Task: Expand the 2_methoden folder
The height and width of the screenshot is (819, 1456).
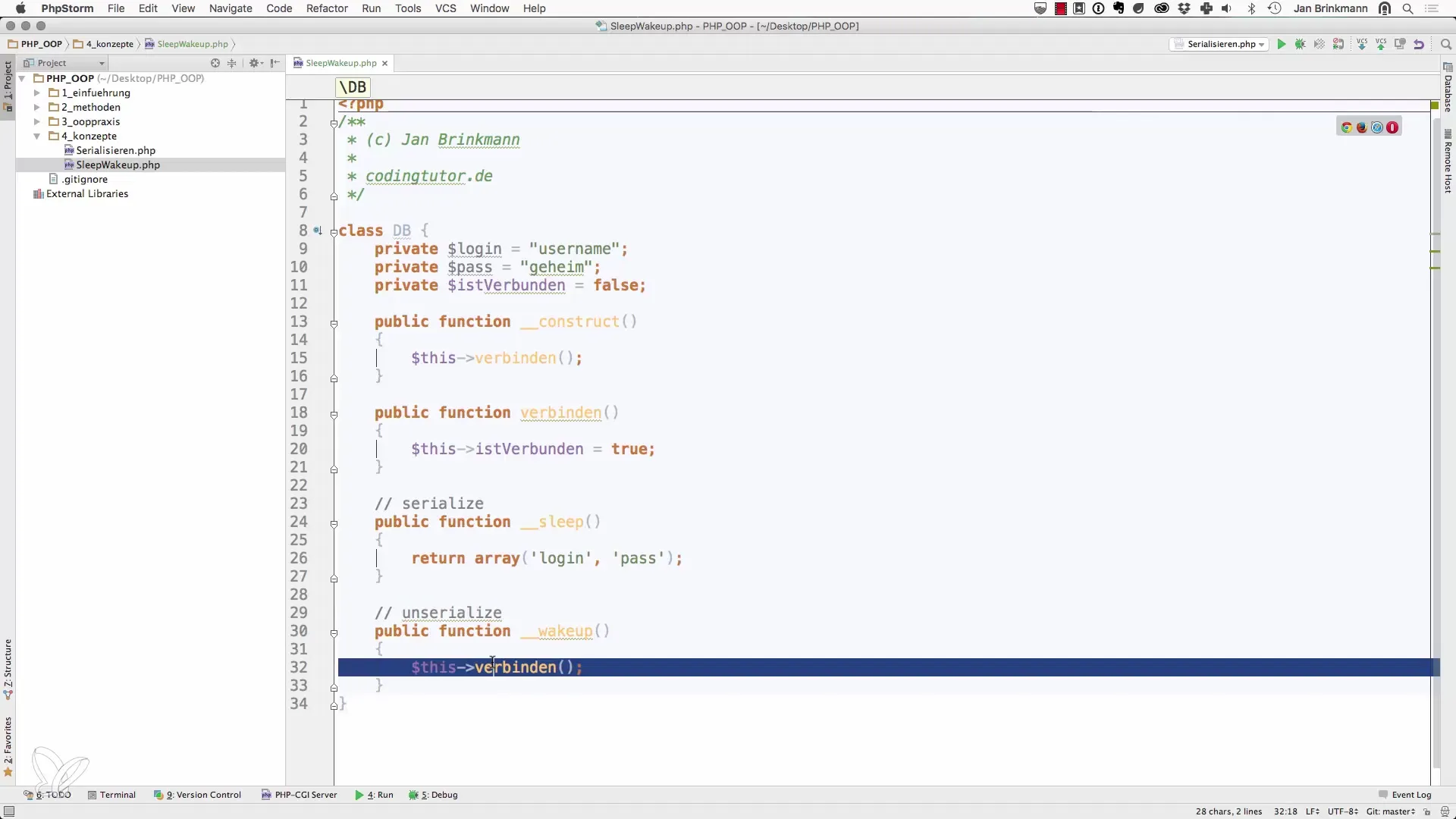Action: point(36,107)
